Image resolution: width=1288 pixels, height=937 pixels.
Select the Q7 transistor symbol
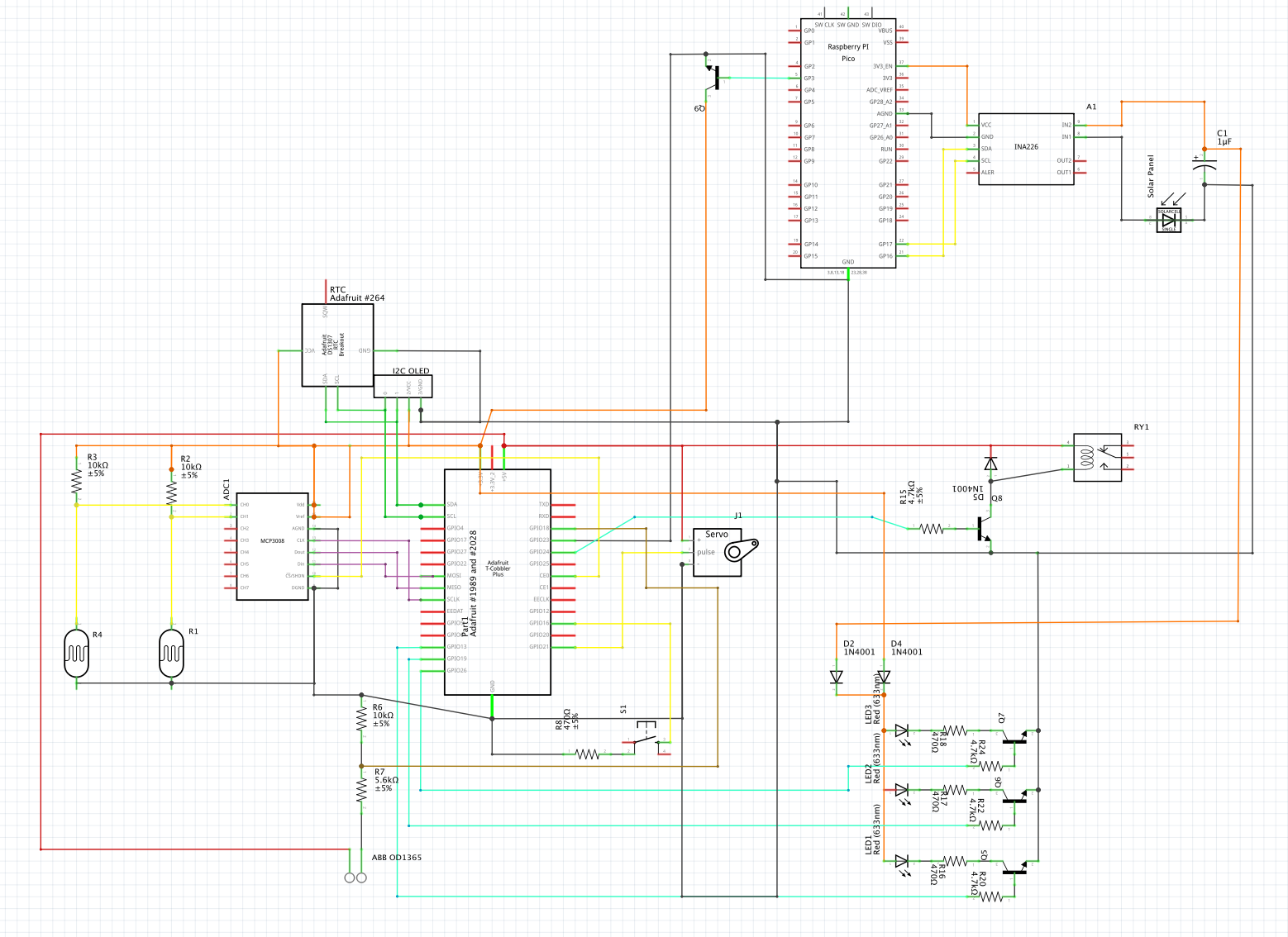pos(1014,737)
